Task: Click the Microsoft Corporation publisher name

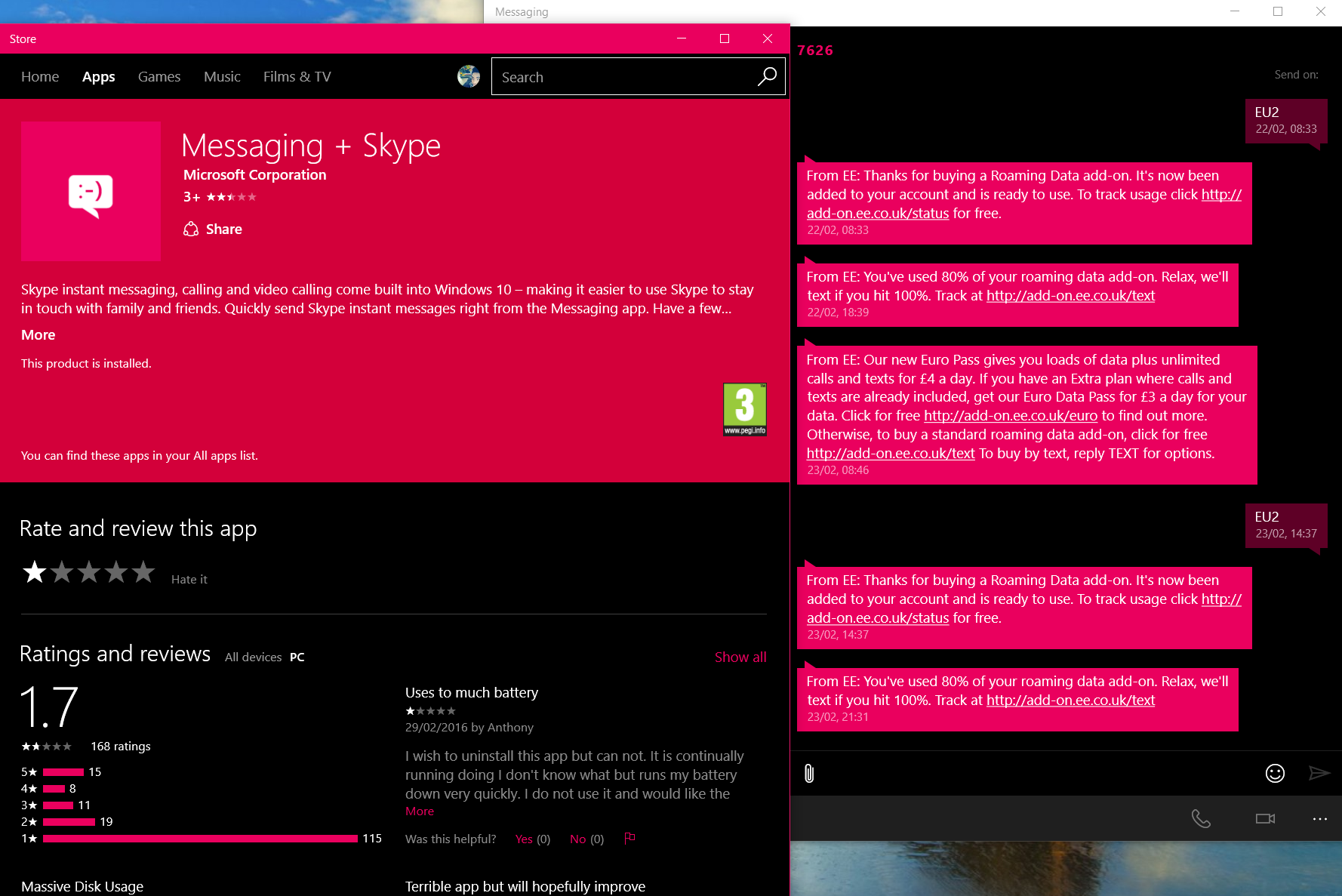Action: pos(255,174)
